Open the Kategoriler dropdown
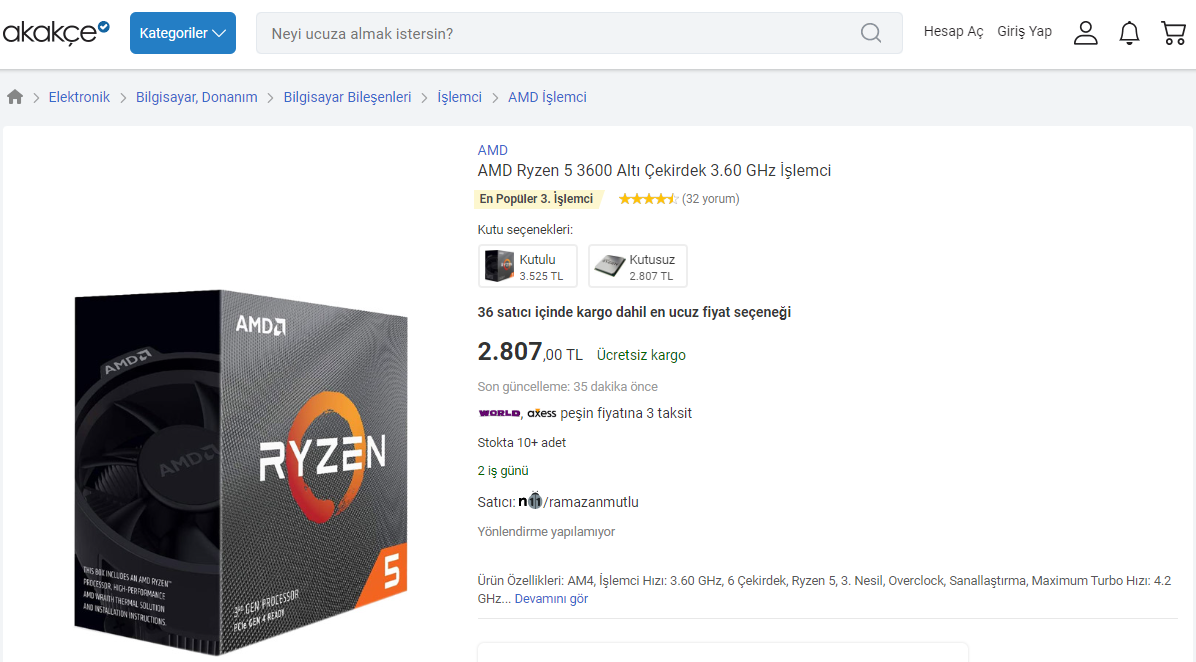Viewport: 1196px width, 662px height. [182, 33]
